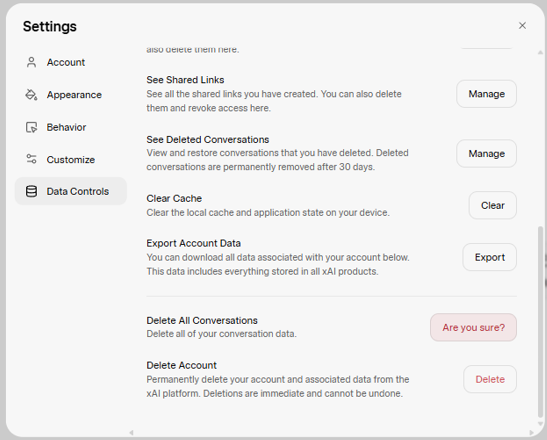The width and height of the screenshot is (547, 440).
Task: Click the scroll down arrow
Action: point(540,424)
